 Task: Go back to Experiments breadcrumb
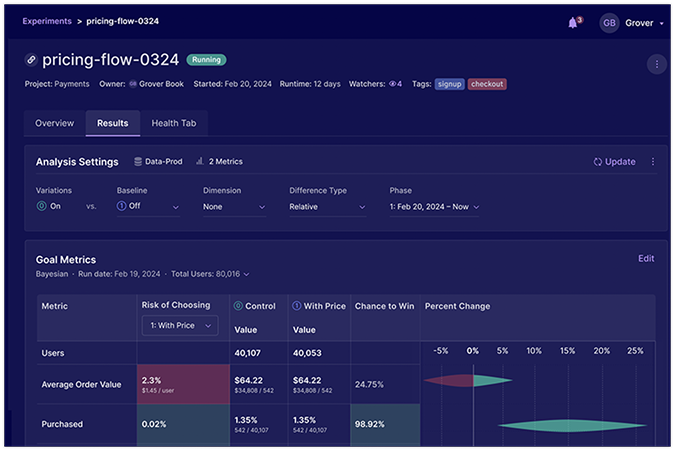coord(47,21)
